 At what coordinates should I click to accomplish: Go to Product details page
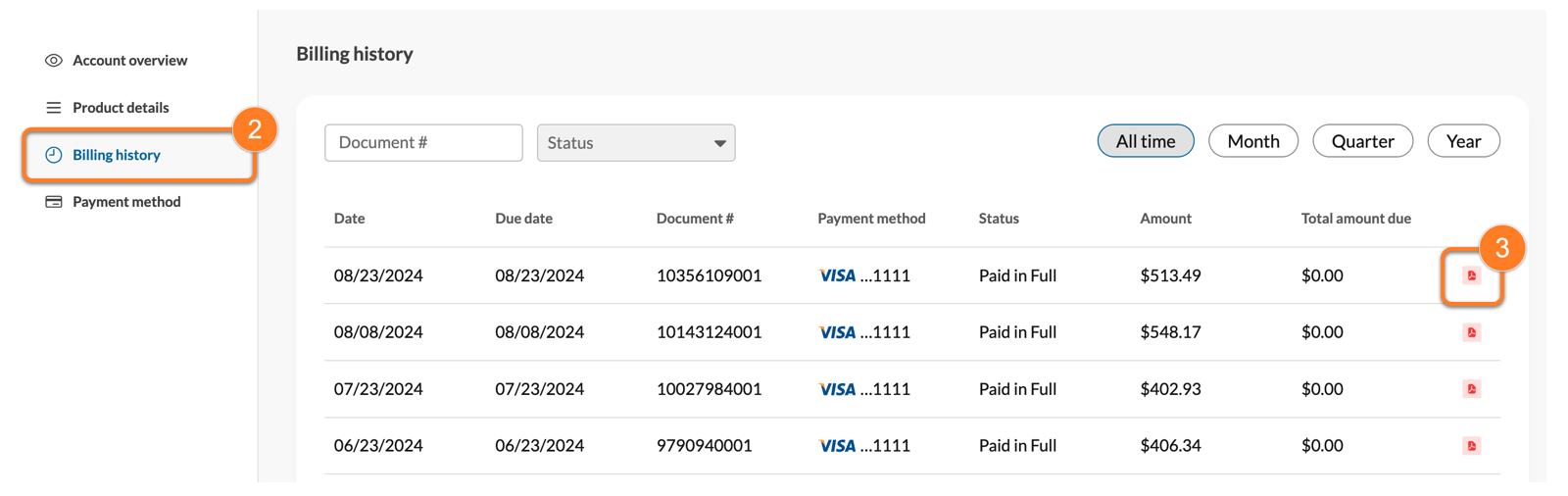121,108
